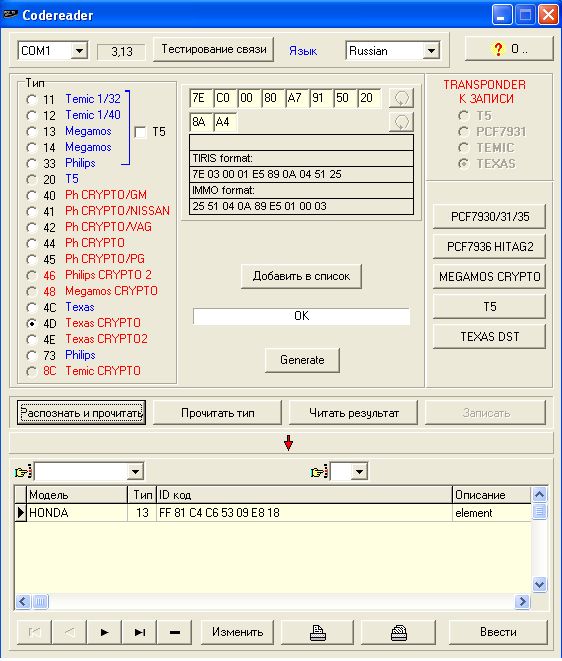Click table vertical scrollbar up arrow
The height and width of the screenshot is (661, 562).
(x=540, y=494)
